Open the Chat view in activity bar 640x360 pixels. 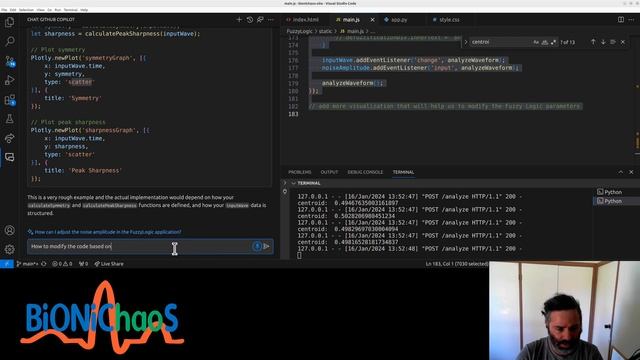9,157
